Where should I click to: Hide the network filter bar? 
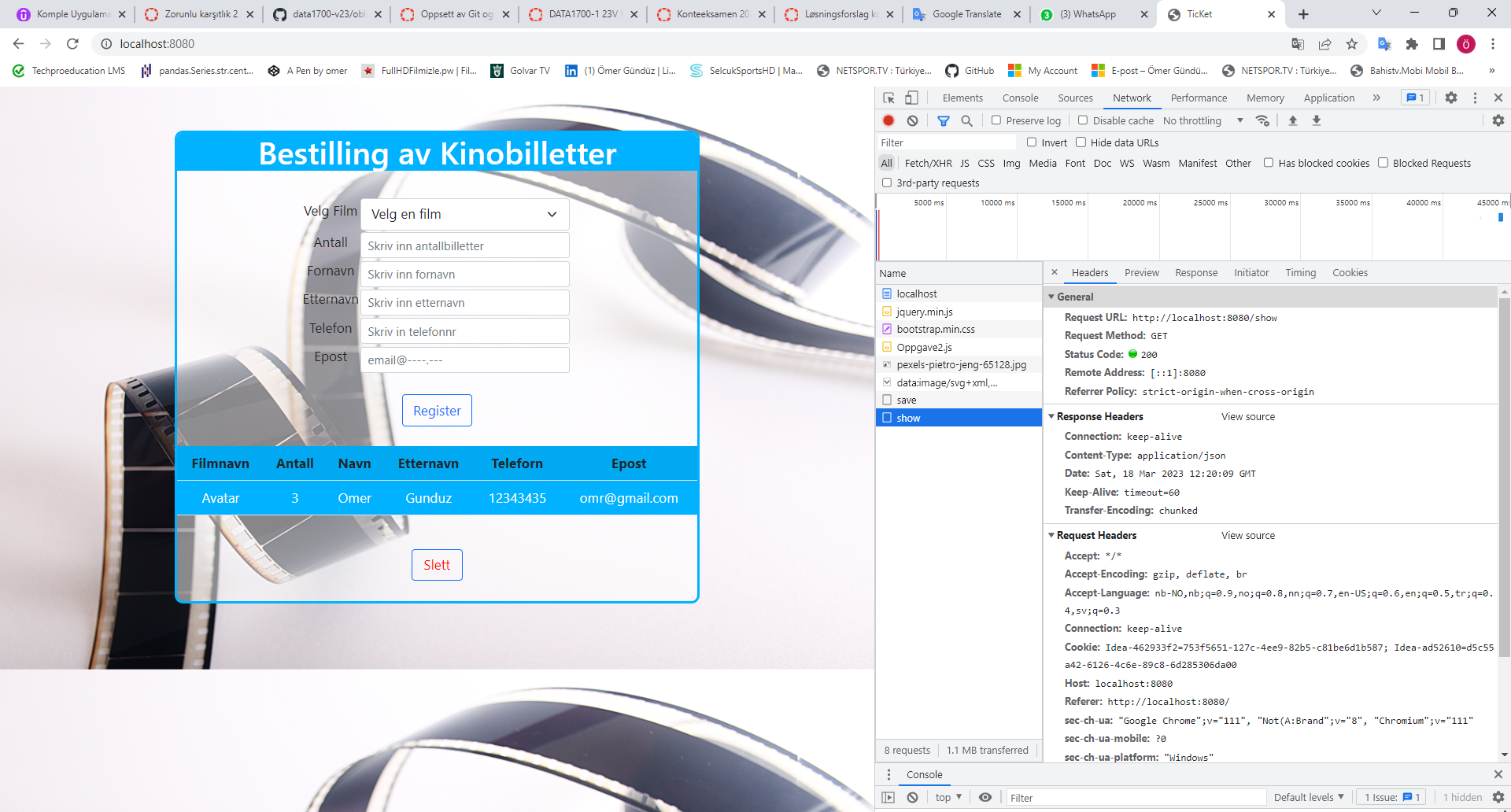pyautogui.click(x=944, y=120)
